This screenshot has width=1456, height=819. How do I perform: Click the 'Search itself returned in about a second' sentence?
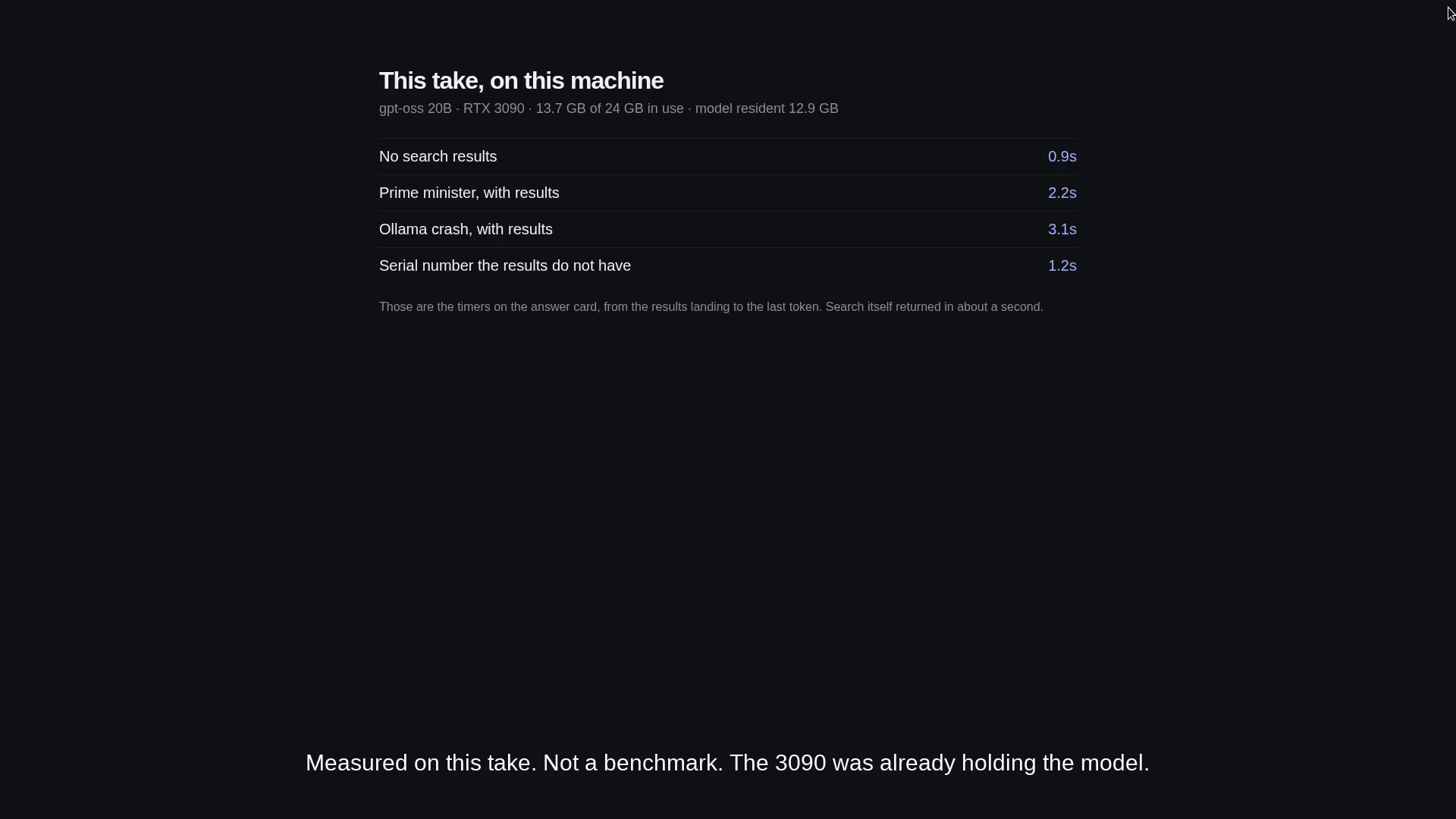pos(934,307)
